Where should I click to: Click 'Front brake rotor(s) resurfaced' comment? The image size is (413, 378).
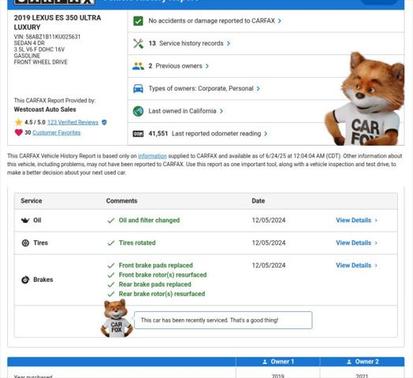click(163, 275)
